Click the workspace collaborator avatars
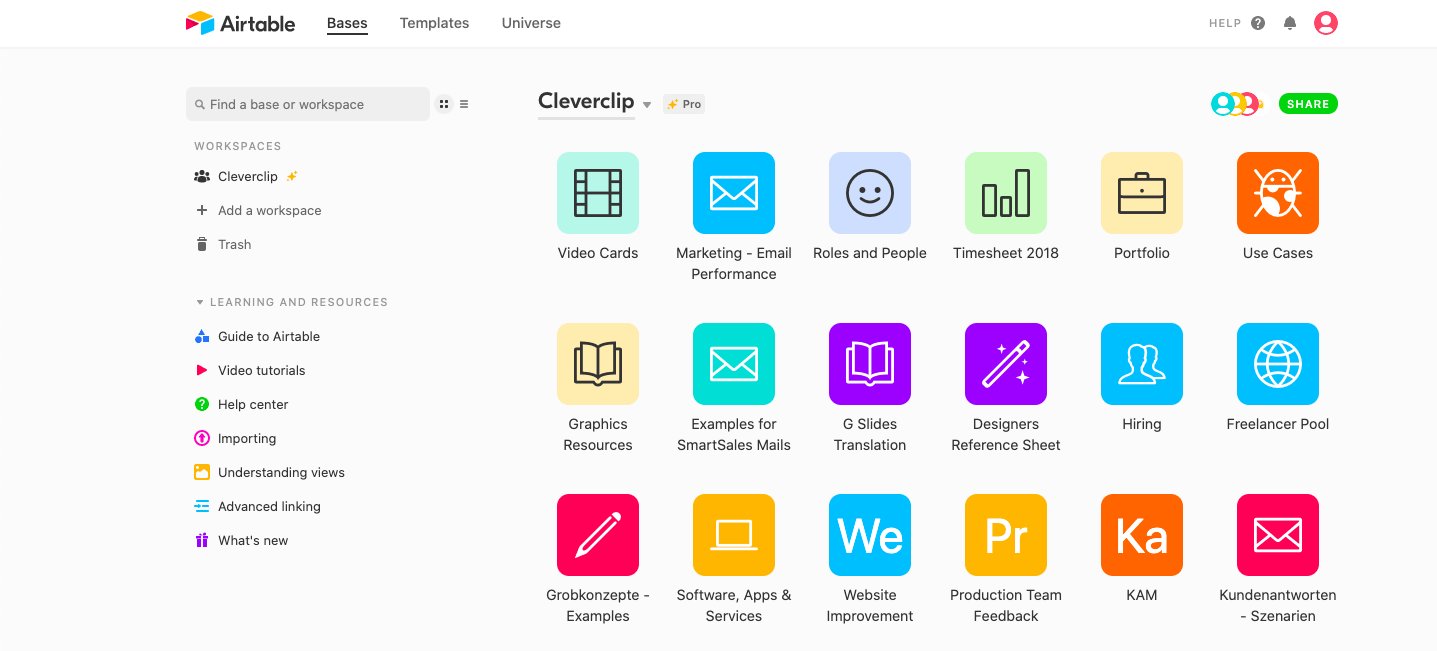Image resolution: width=1437 pixels, height=651 pixels. point(1236,104)
